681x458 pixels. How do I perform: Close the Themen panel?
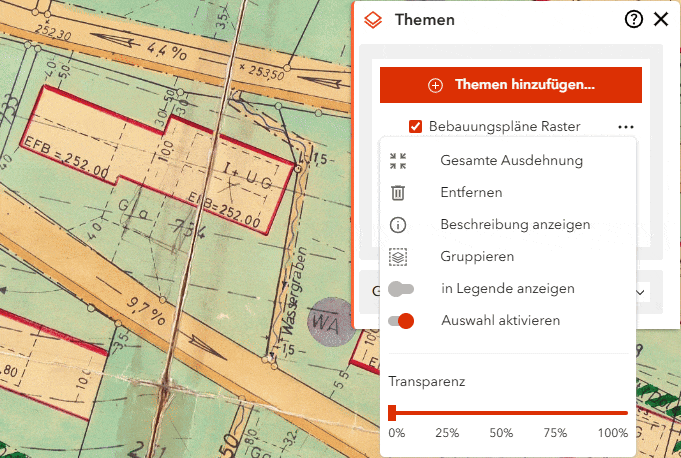(x=660, y=19)
